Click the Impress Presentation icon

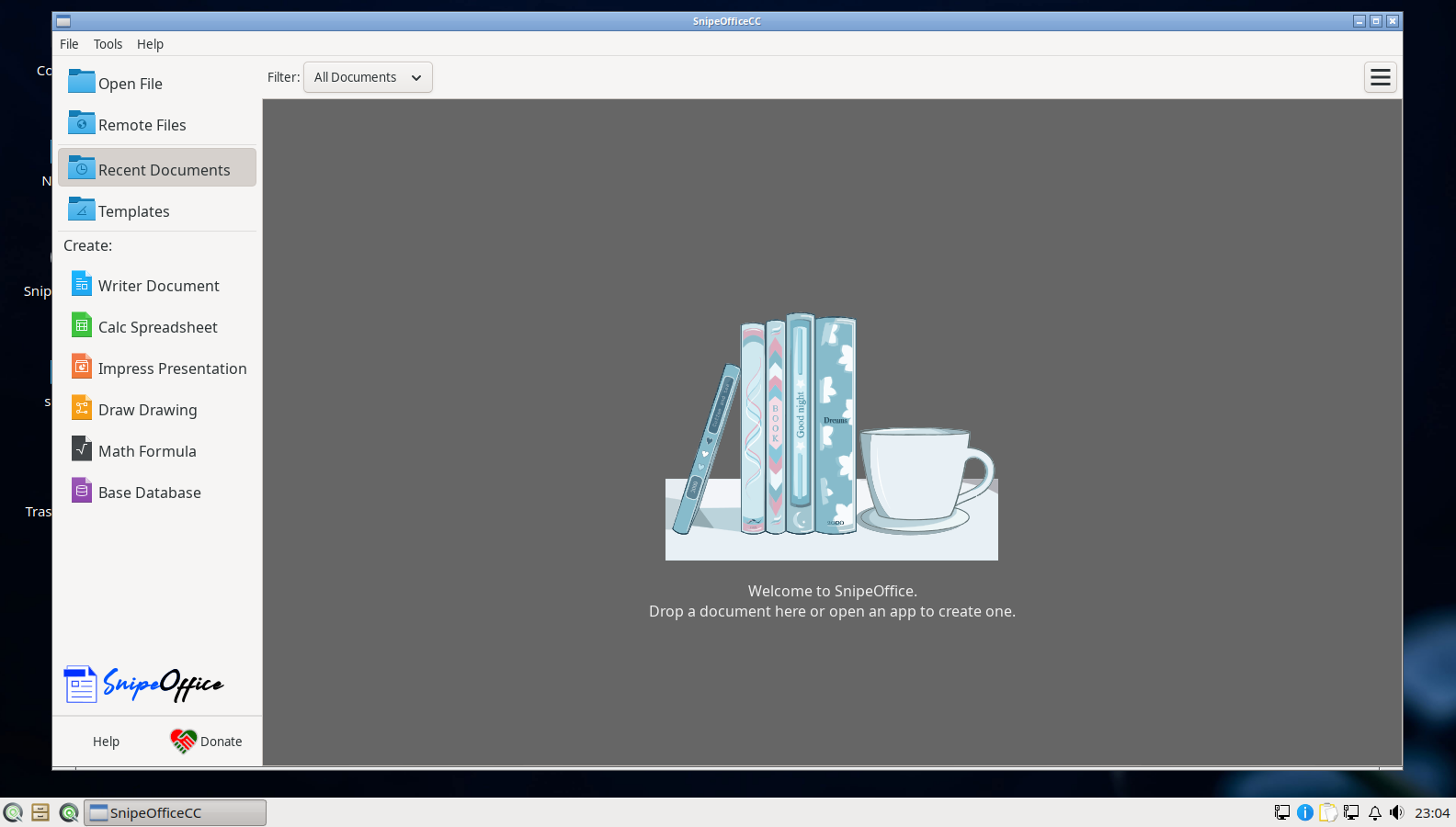(x=82, y=367)
